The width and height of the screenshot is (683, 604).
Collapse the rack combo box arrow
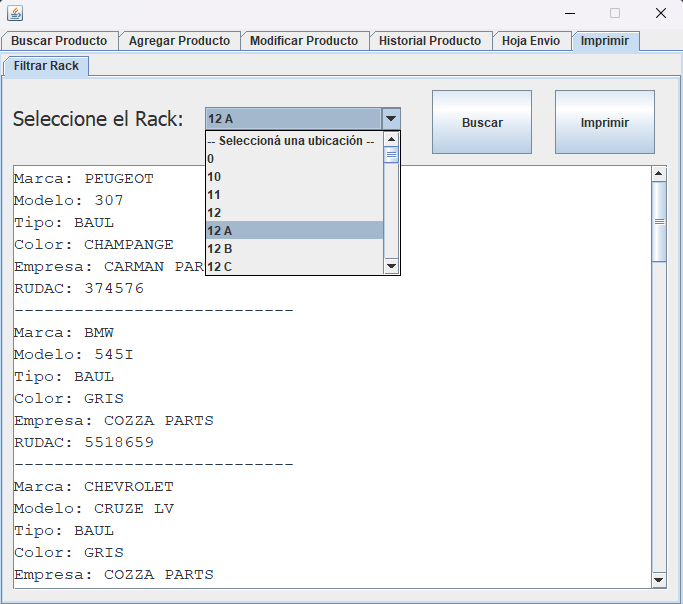pyautogui.click(x=391, y=118)
